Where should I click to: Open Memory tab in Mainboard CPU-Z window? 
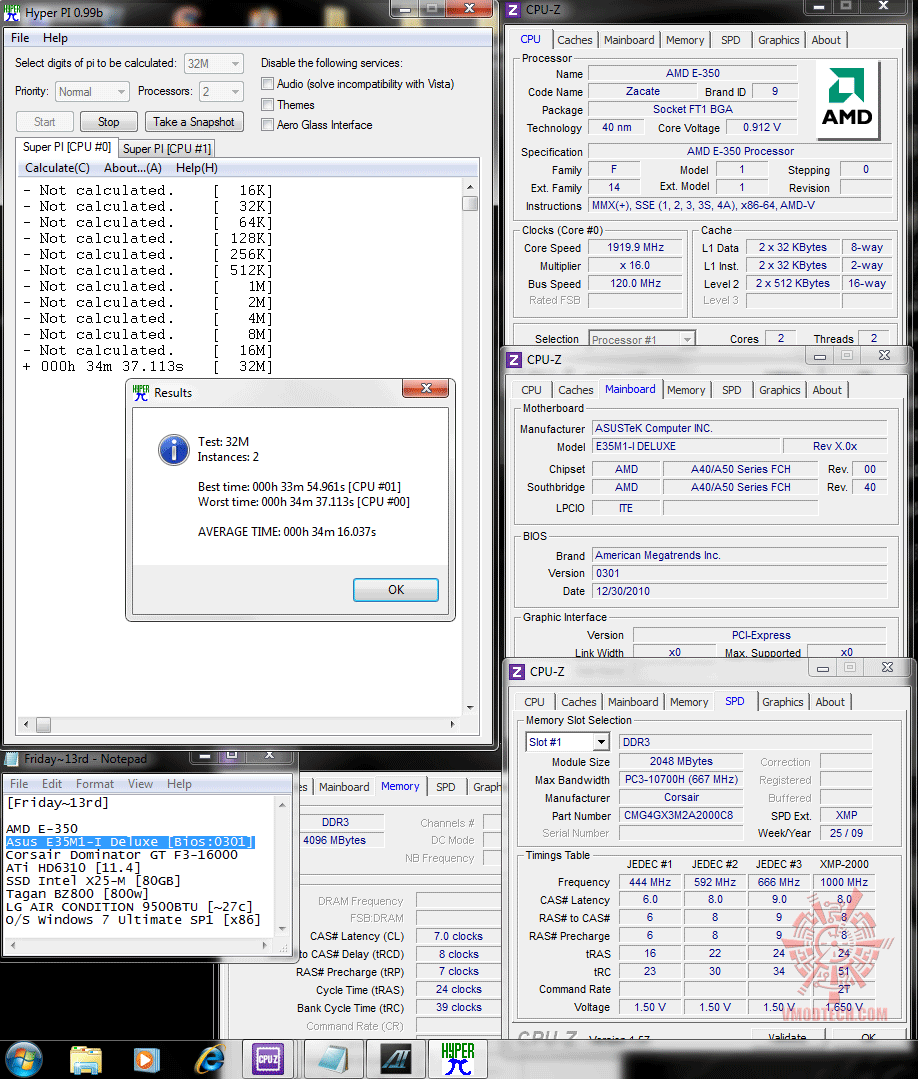686,390
